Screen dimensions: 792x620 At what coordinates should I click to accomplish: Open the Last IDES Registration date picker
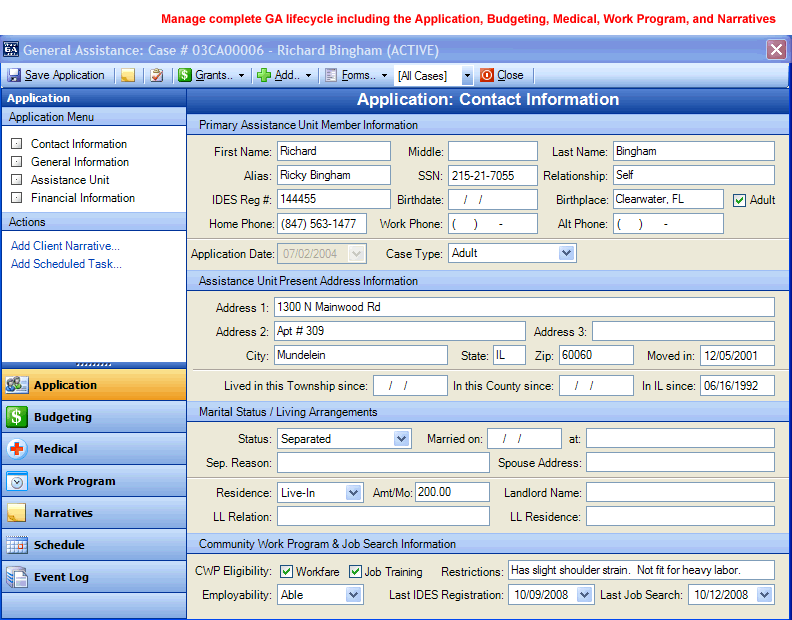(584, 595)
